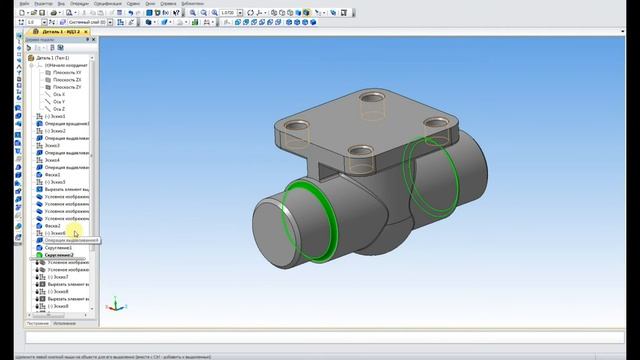Select Скругление1 in the model tree
Image resolution: width=640 pixels, height=360 pixels.
(58, 248)
